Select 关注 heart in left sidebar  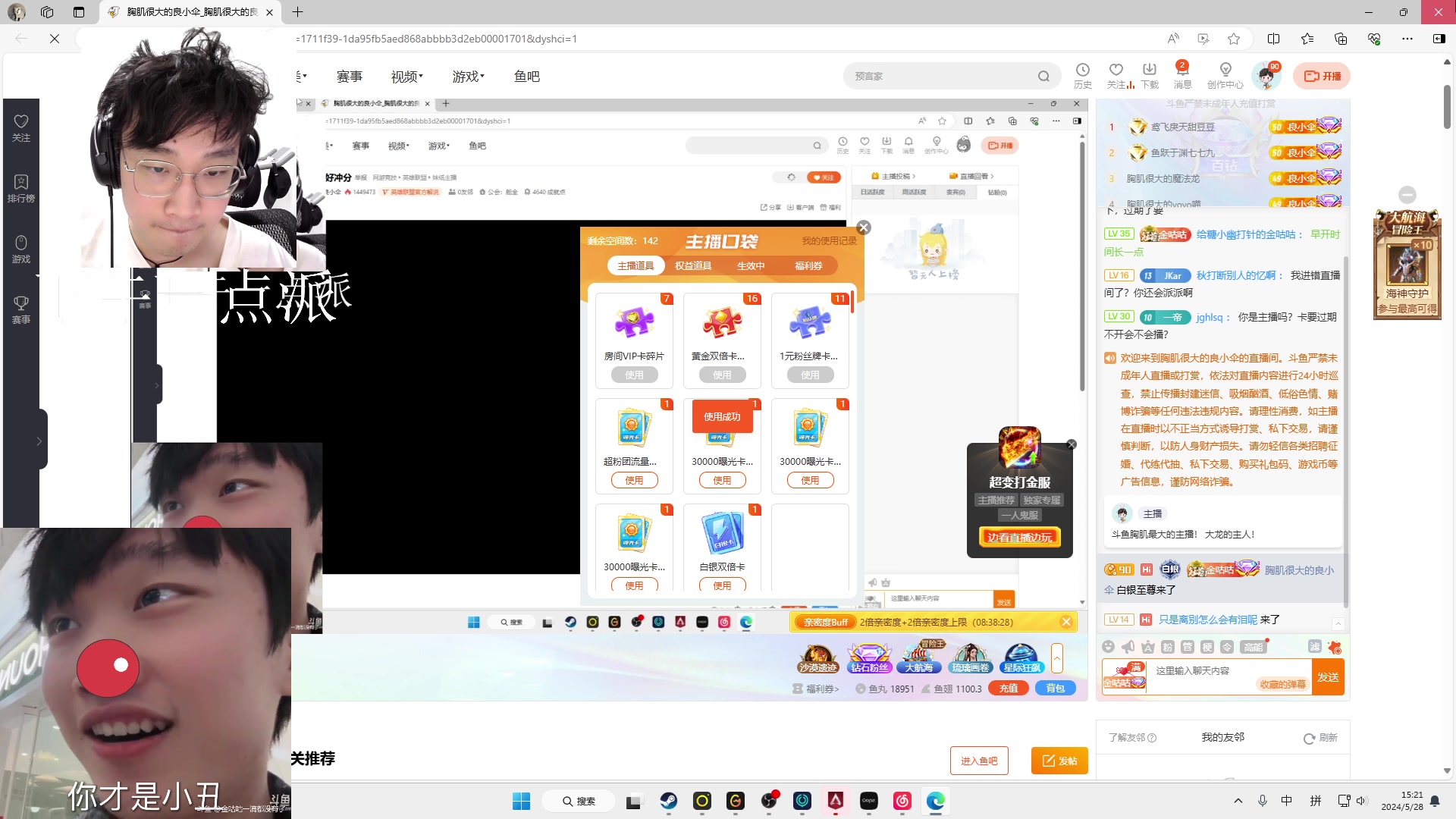pos(21,128)
